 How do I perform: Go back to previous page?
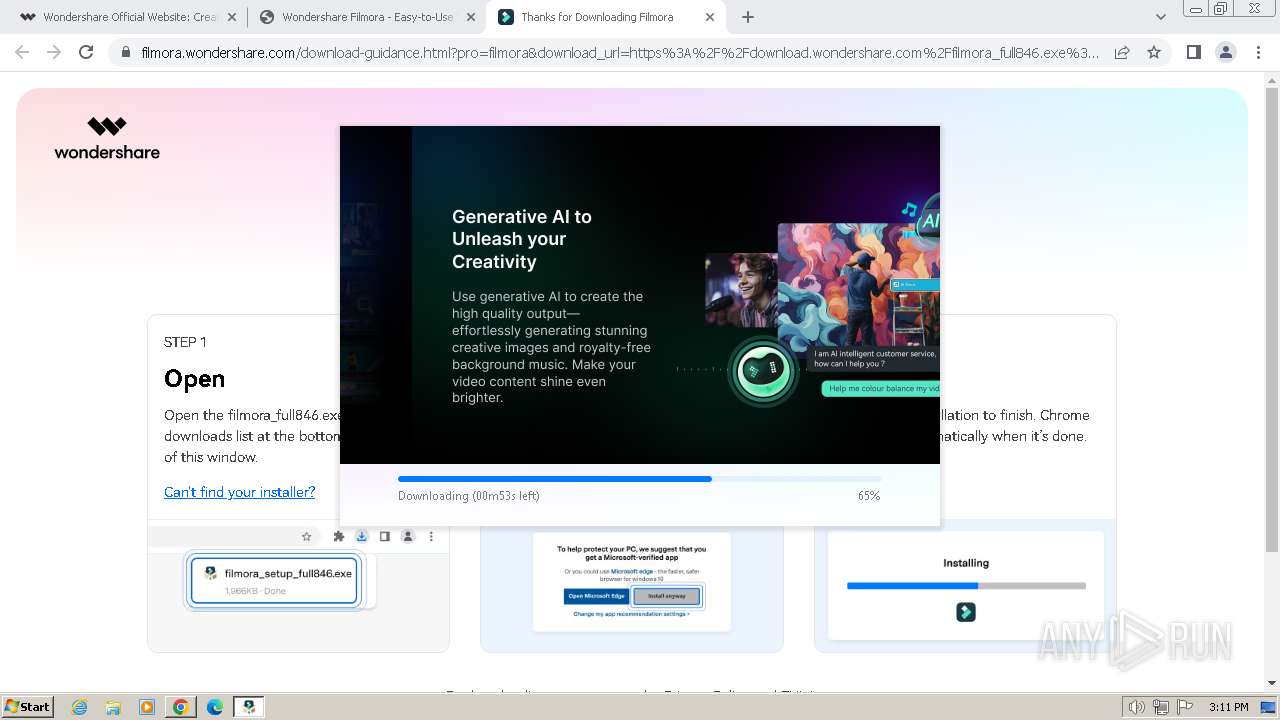22,52
